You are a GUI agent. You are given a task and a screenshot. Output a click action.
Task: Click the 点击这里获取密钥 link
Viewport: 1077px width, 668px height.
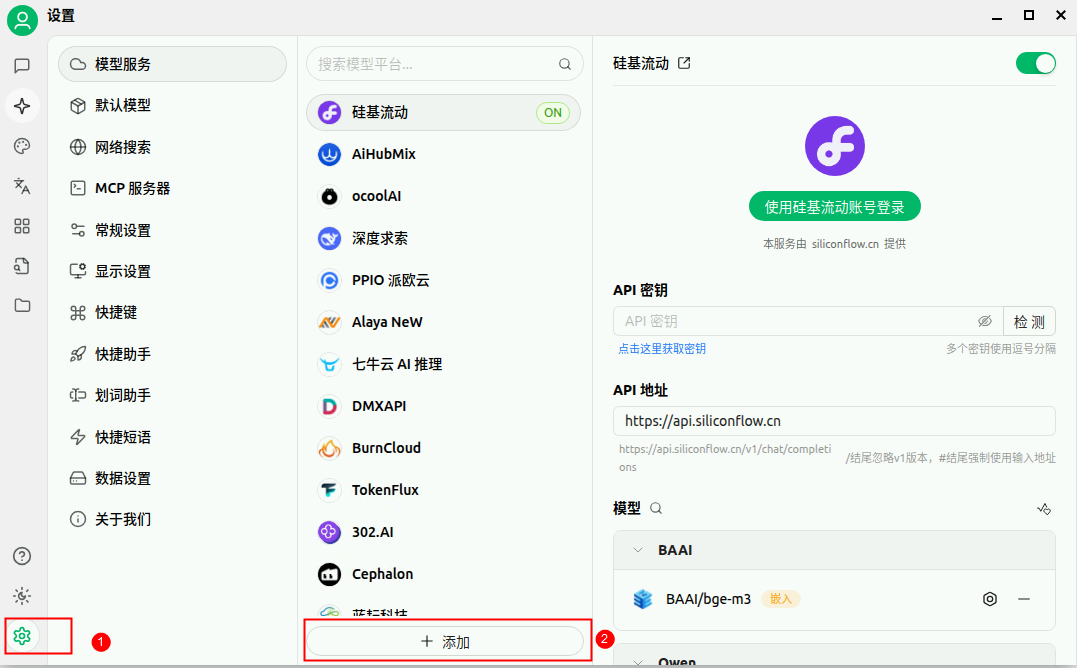tap(662, 349)
